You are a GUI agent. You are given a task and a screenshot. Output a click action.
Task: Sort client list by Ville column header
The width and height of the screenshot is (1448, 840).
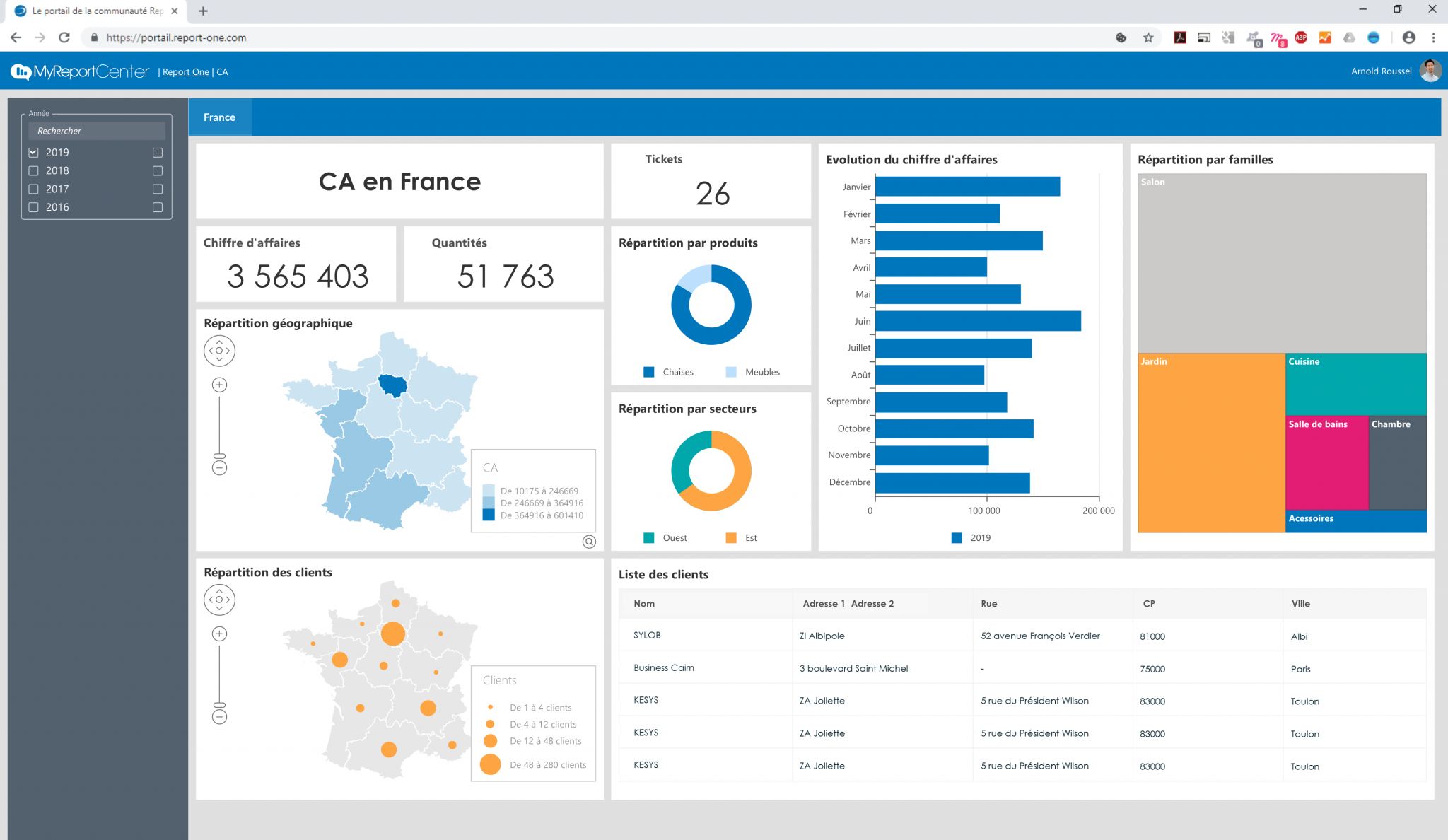tap(1300, 604)
